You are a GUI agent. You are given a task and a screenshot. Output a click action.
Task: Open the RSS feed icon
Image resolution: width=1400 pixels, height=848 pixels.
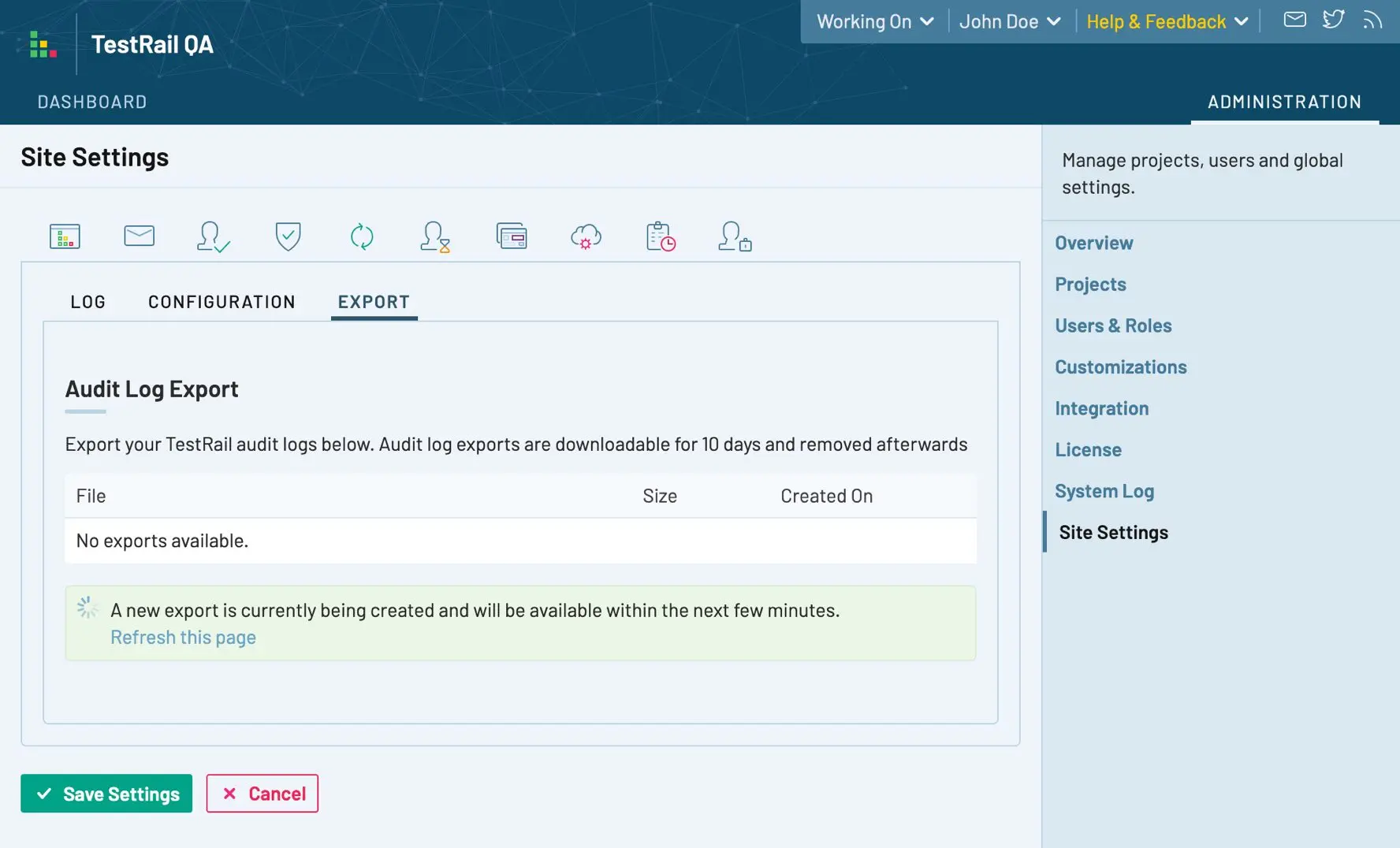(x=1372, y=20)
